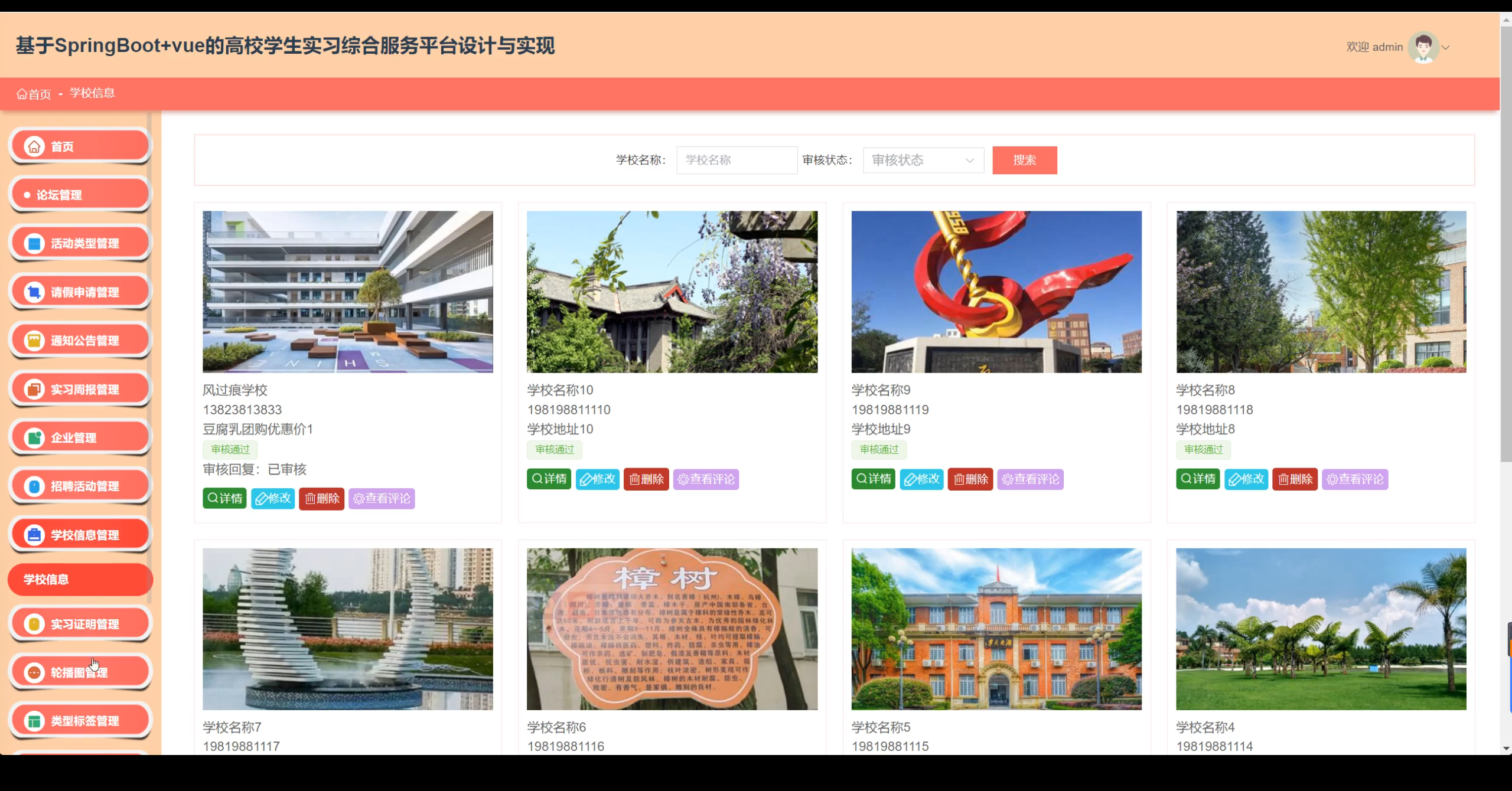Click the 学校名称9 sculpture thumbnail
1512x791 pixels.
(996, 292)
